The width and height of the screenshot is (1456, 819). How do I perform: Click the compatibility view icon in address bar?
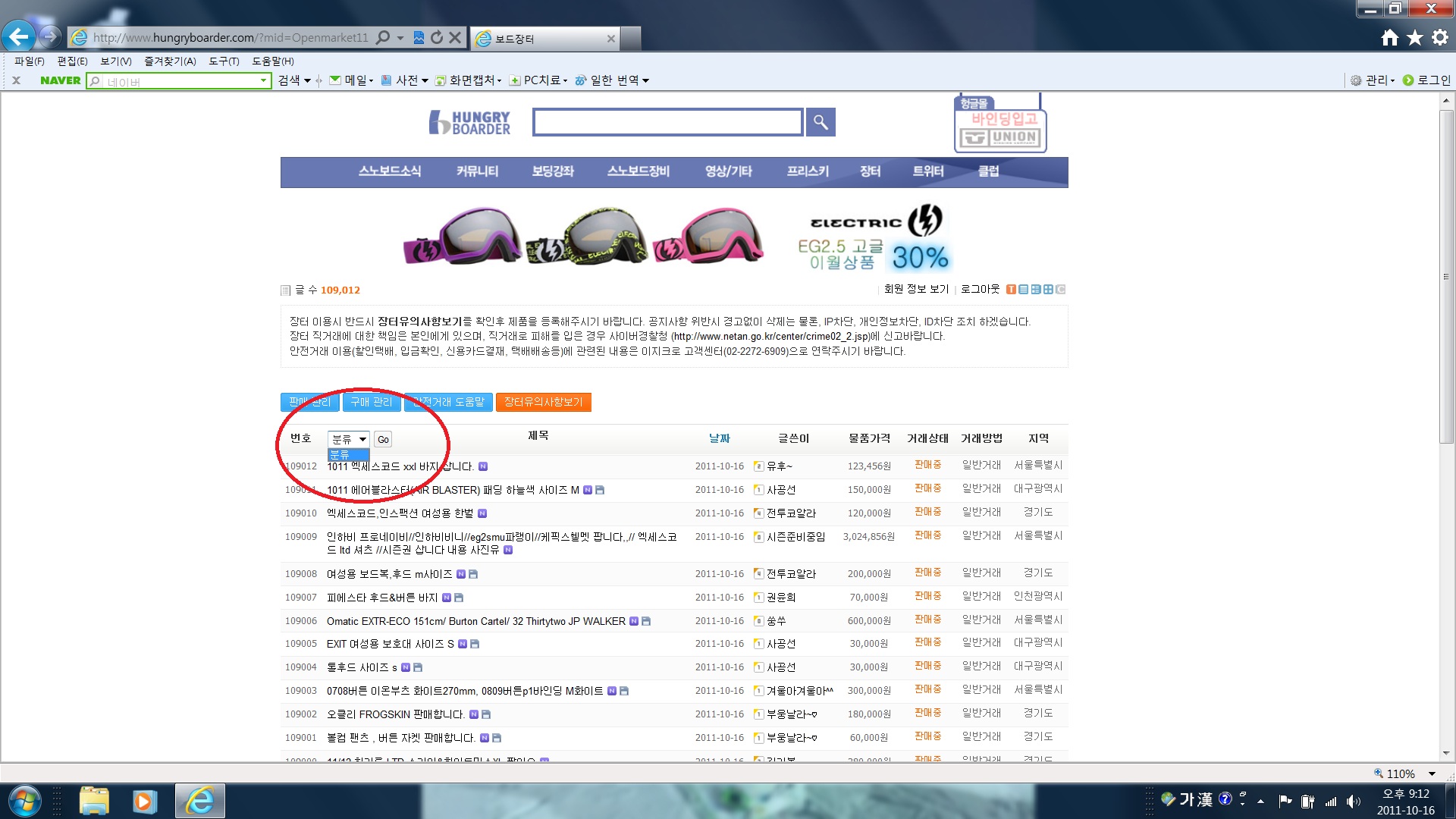419,37
